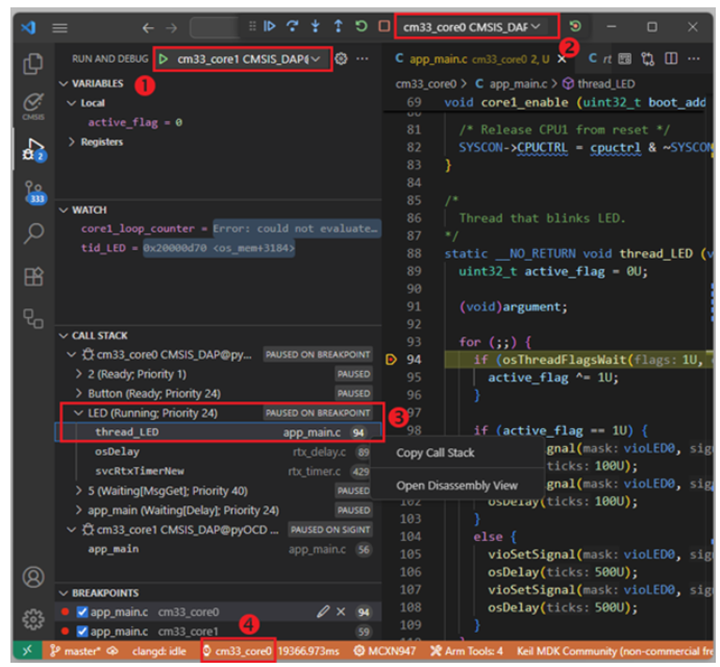Toggle app_main.c cm33_core0 breakpoint checkbox
This screenshot has width=720, height=667.
tap(83, 612)
